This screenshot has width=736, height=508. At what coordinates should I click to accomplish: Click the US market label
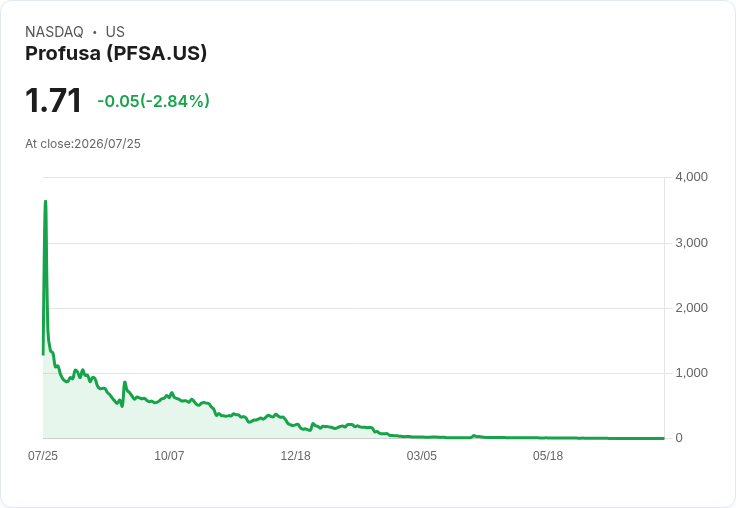click(115, 32)
